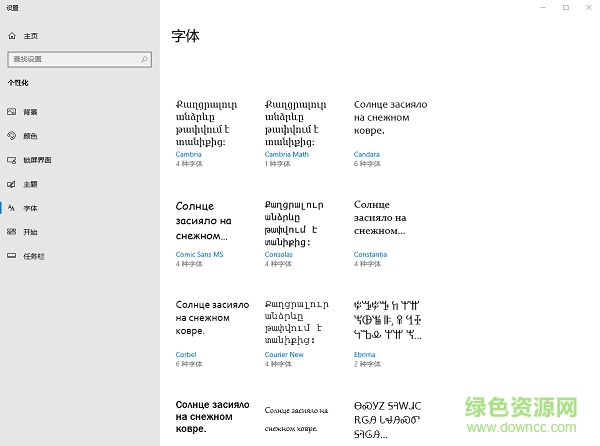Click '4 种字体' under Comic Sans MS
Viewport: 600px width, 446px height.
[189, 264]
